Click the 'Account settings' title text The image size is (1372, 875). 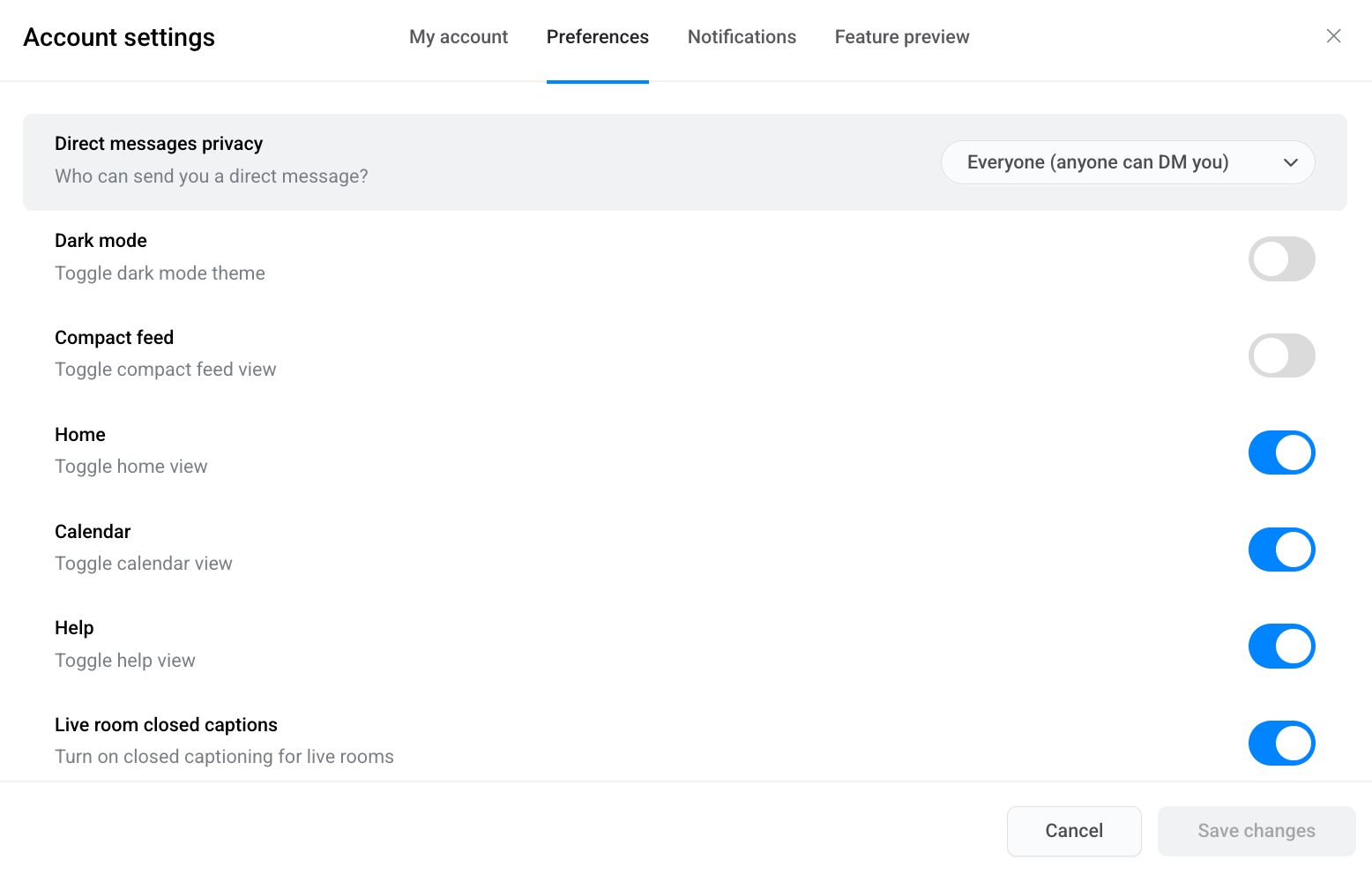click(x=119, y=37)
